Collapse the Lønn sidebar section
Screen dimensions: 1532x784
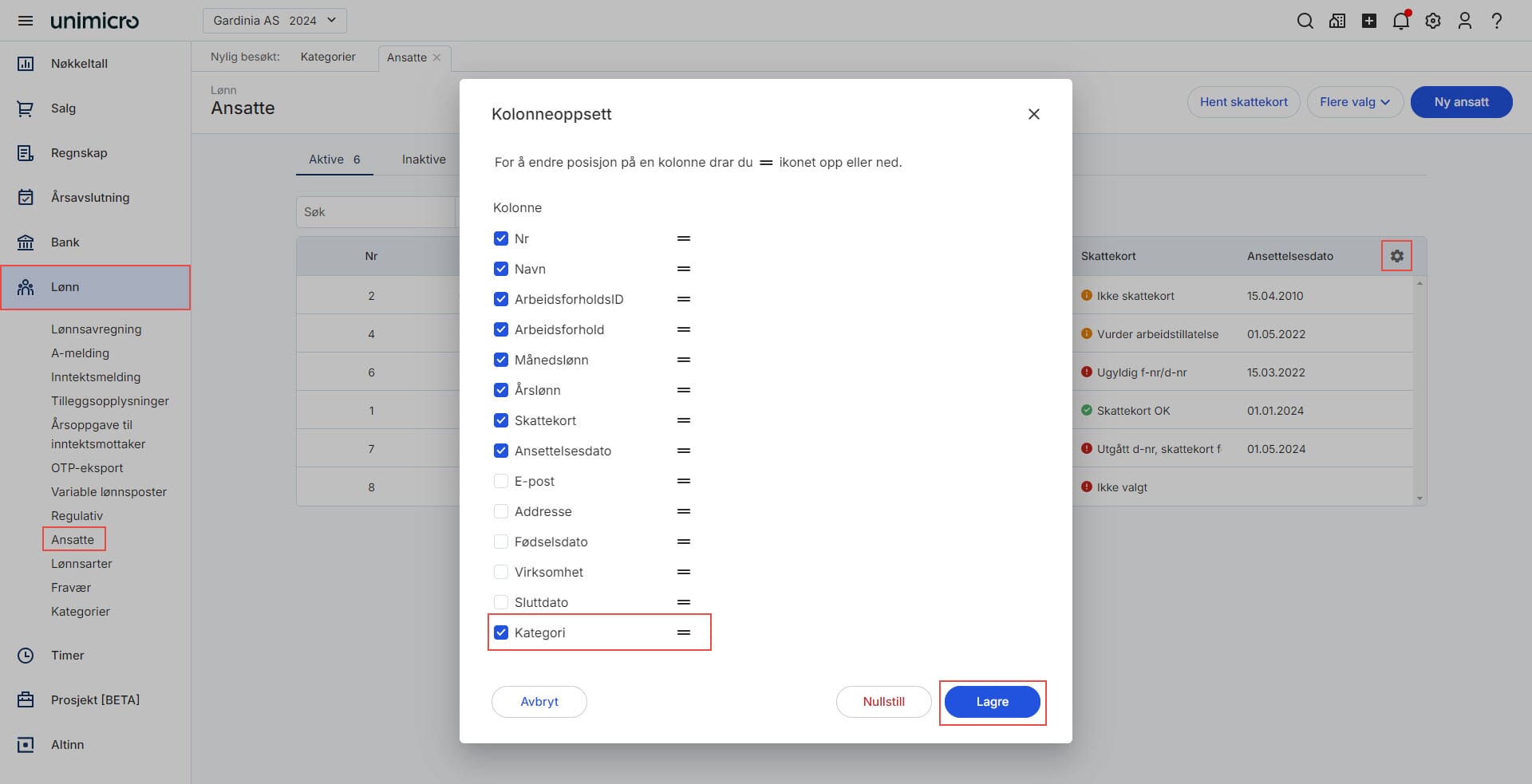click(x=95, y=287)
